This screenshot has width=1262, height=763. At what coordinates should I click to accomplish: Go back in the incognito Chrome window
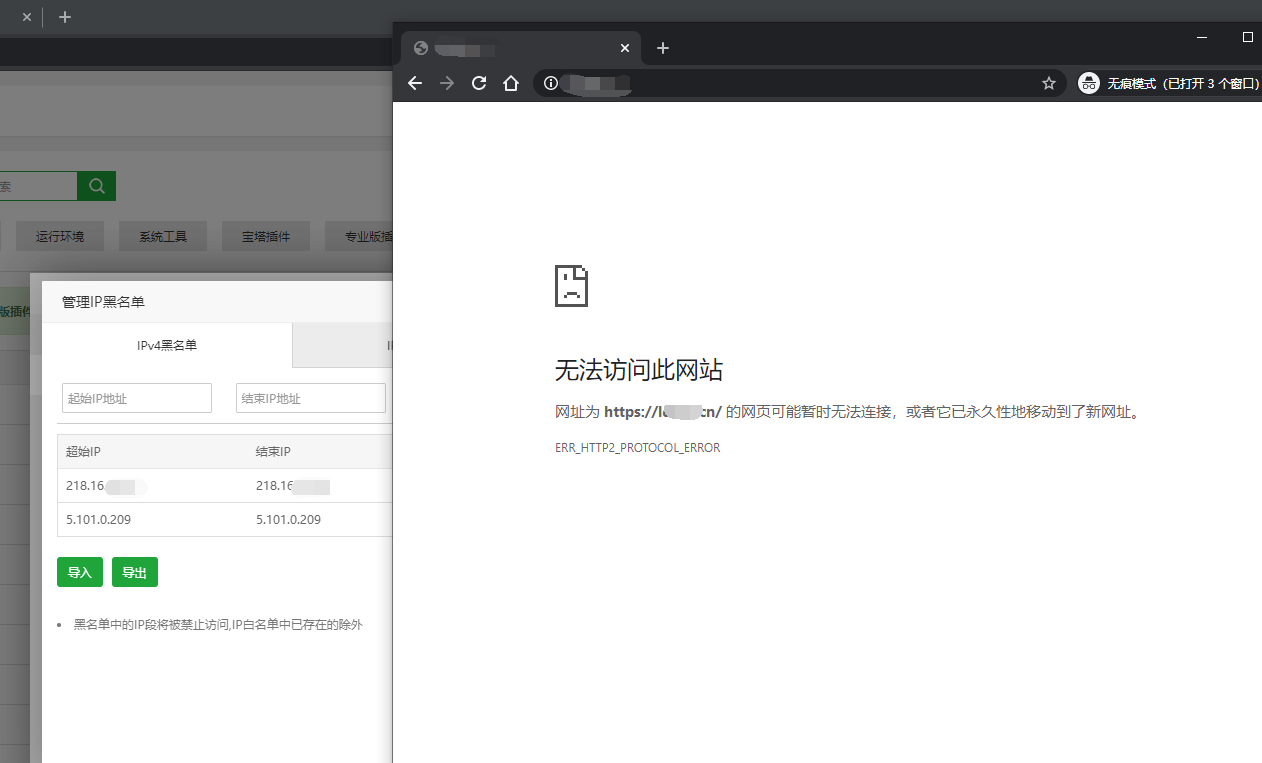point(415,84)
